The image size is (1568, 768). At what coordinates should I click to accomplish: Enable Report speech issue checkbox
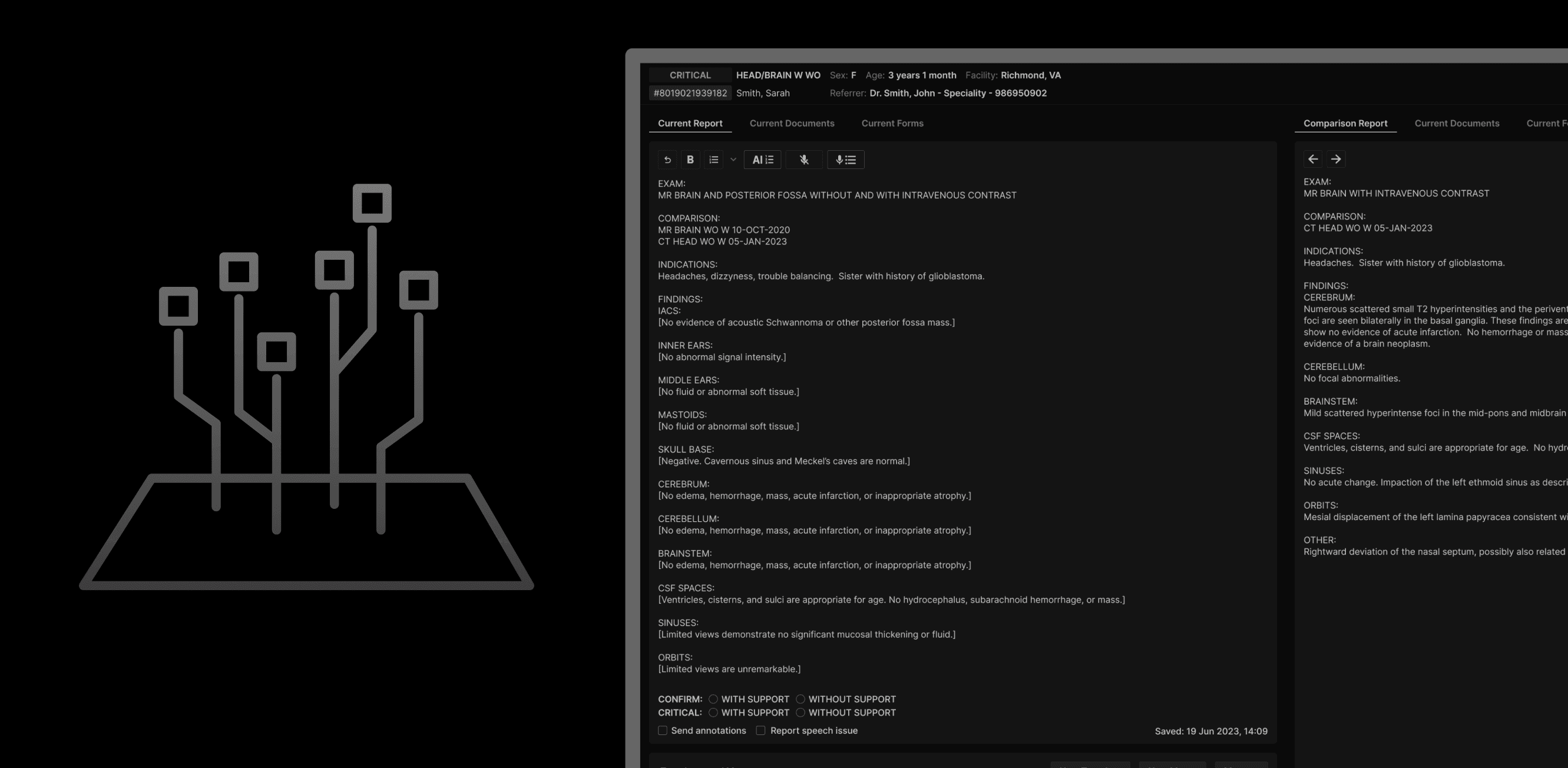[760, 730]
